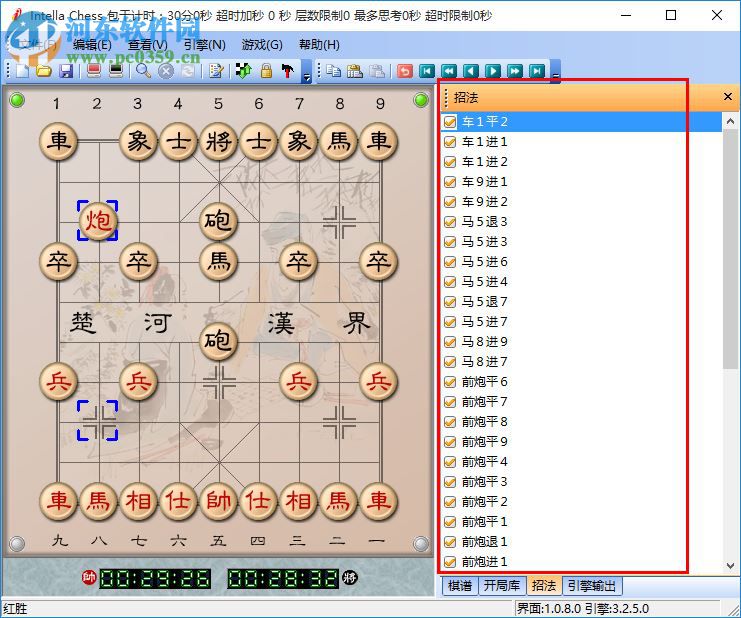Click the red hammer icon
Image resolution: width=741 pixels, height=618 pixels.
(x=288, y=71)
